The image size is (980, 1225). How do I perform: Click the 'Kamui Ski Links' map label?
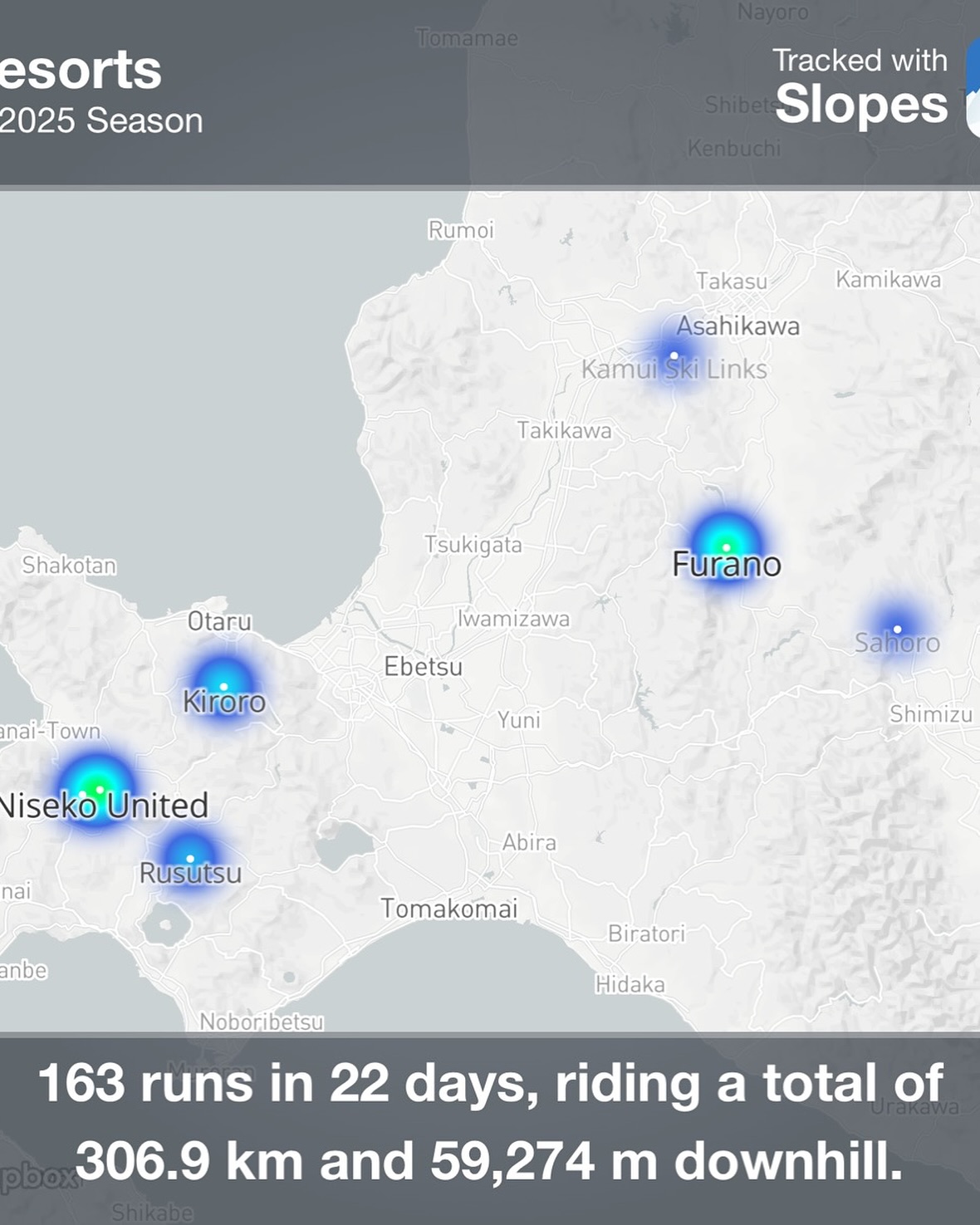pyautogui.click(x=674, y=369)
